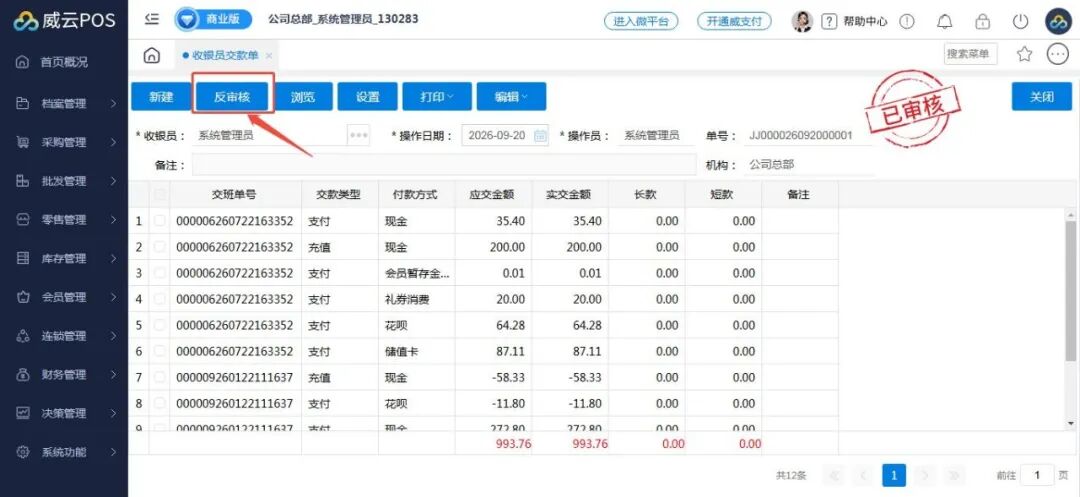
Task: Open 决策管理 menu item
Action: tap(64, 413)
